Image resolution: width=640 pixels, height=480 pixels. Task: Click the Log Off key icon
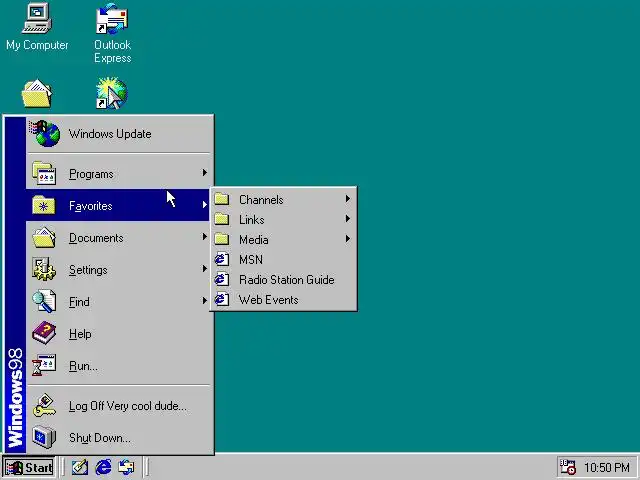click(44, 405)
